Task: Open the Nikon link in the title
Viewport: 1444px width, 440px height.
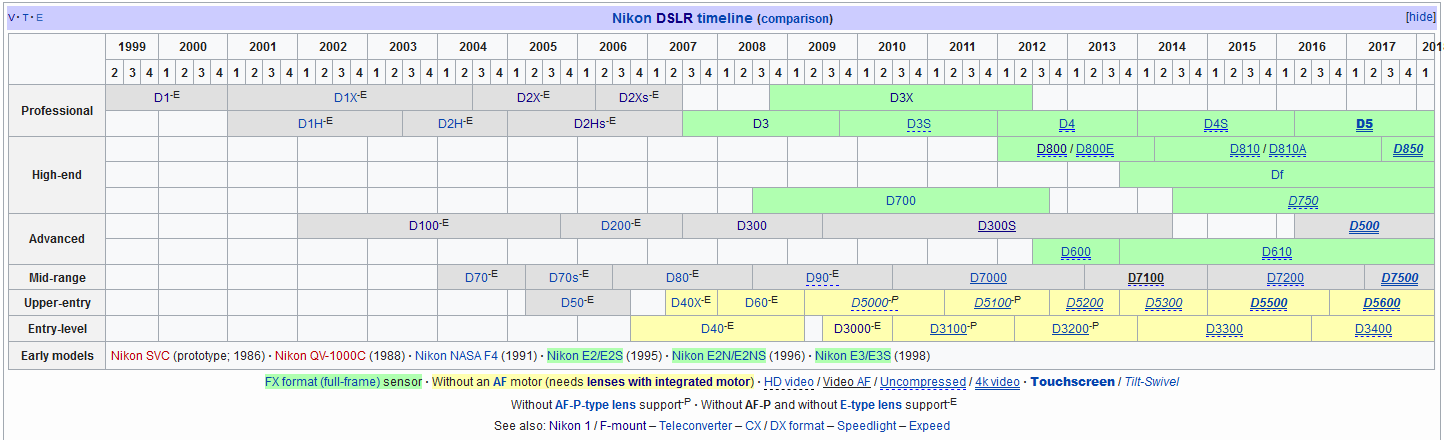Action: pos(632,18)
